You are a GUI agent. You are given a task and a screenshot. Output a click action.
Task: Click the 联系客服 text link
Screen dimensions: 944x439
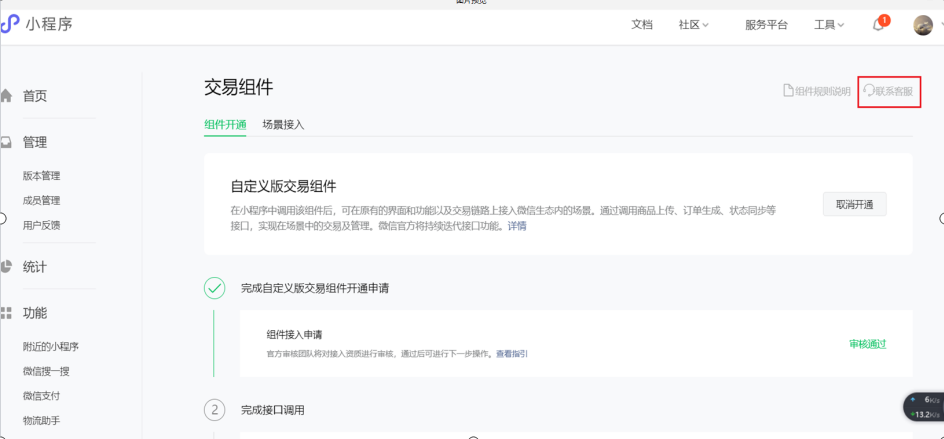tap(895, 92)
